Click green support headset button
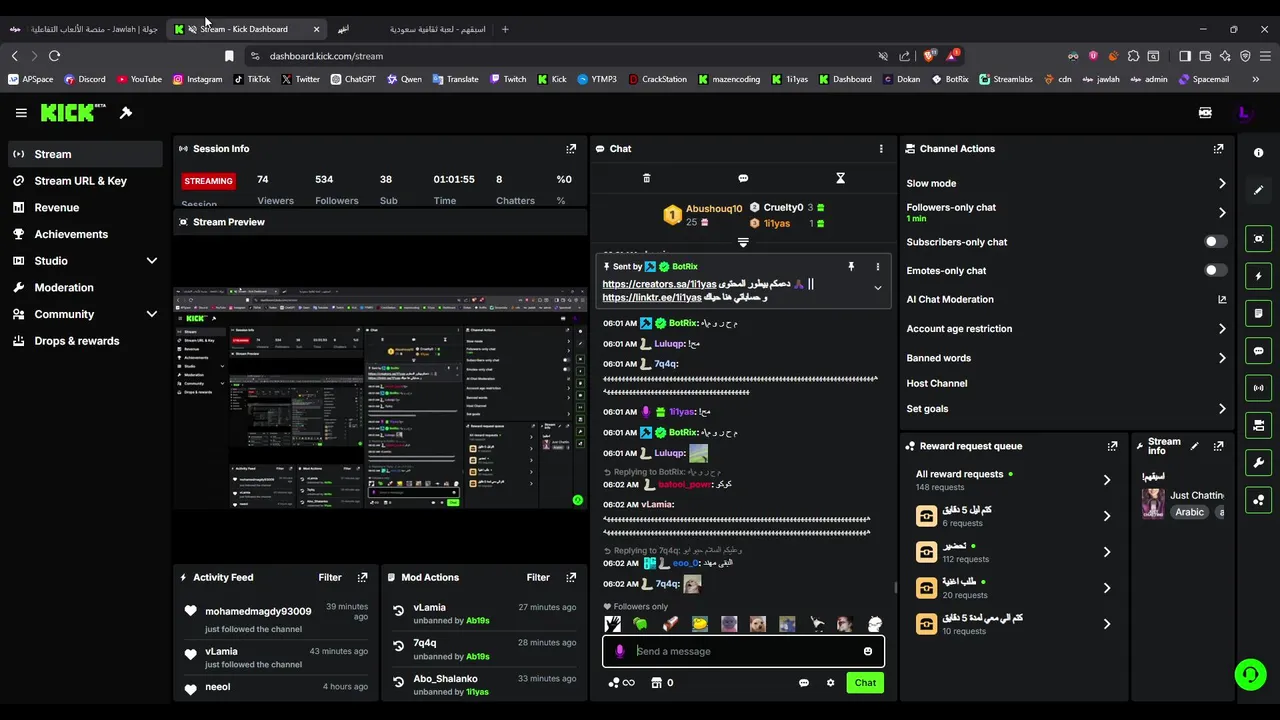 click(1250, 675)
